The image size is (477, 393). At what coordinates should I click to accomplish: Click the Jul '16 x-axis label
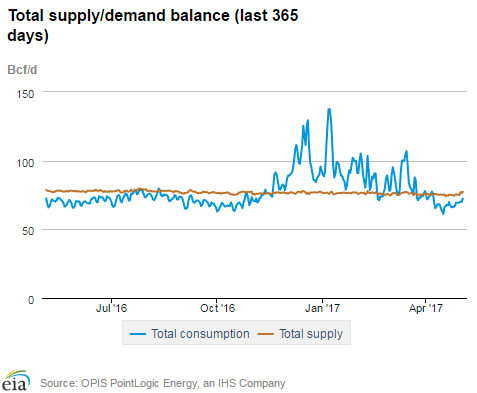click(x=111, y=308)
